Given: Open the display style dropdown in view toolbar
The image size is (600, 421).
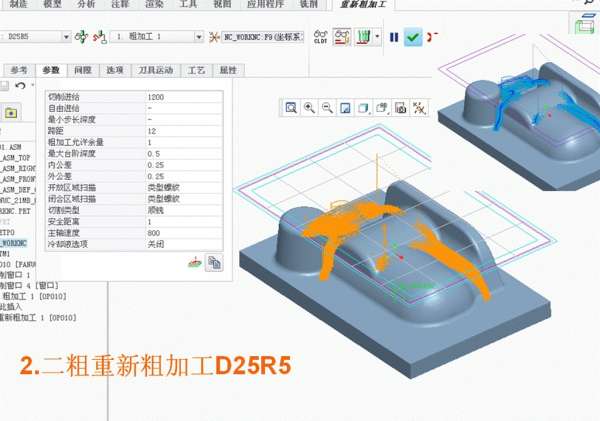Looking at the screenshot, I should (x=363, y=107).
